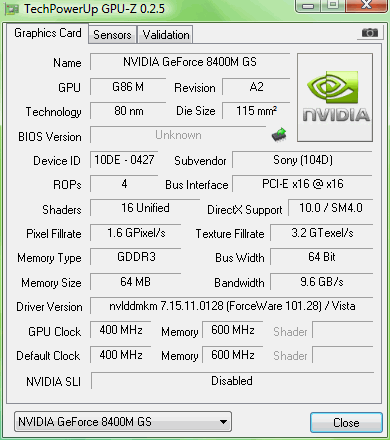Click the DirectX Support value 10.0 / SM4.0

point(330,208)
